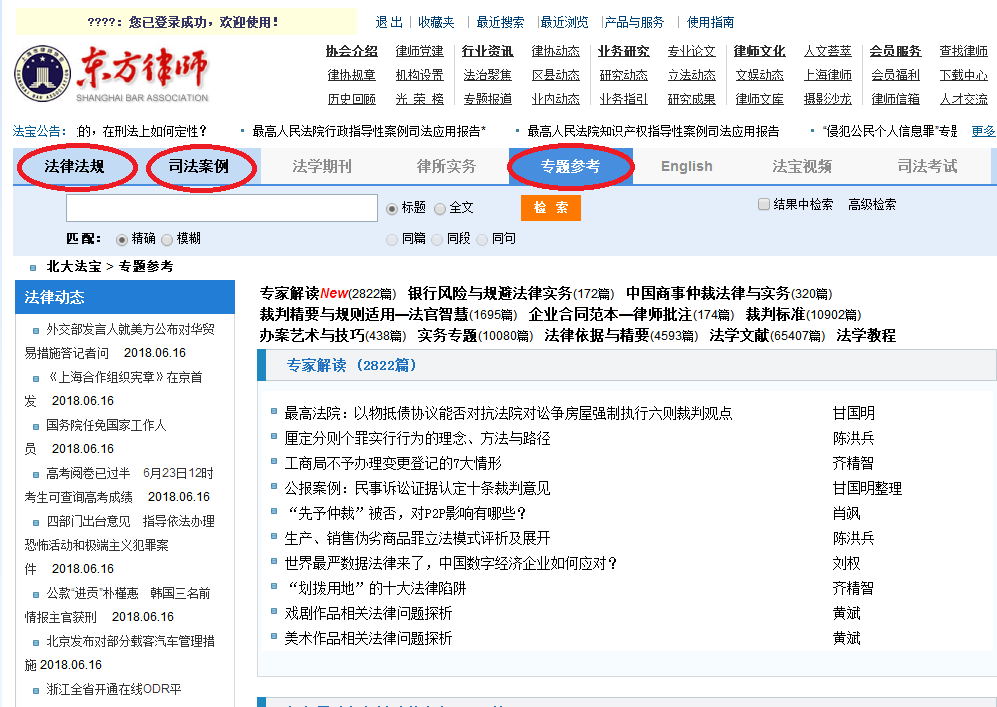This screenshot has width=997, height=707.
Task: Click the Shanghai Bar Association logo
Action: pyautogui.click(x=112, y=75)
